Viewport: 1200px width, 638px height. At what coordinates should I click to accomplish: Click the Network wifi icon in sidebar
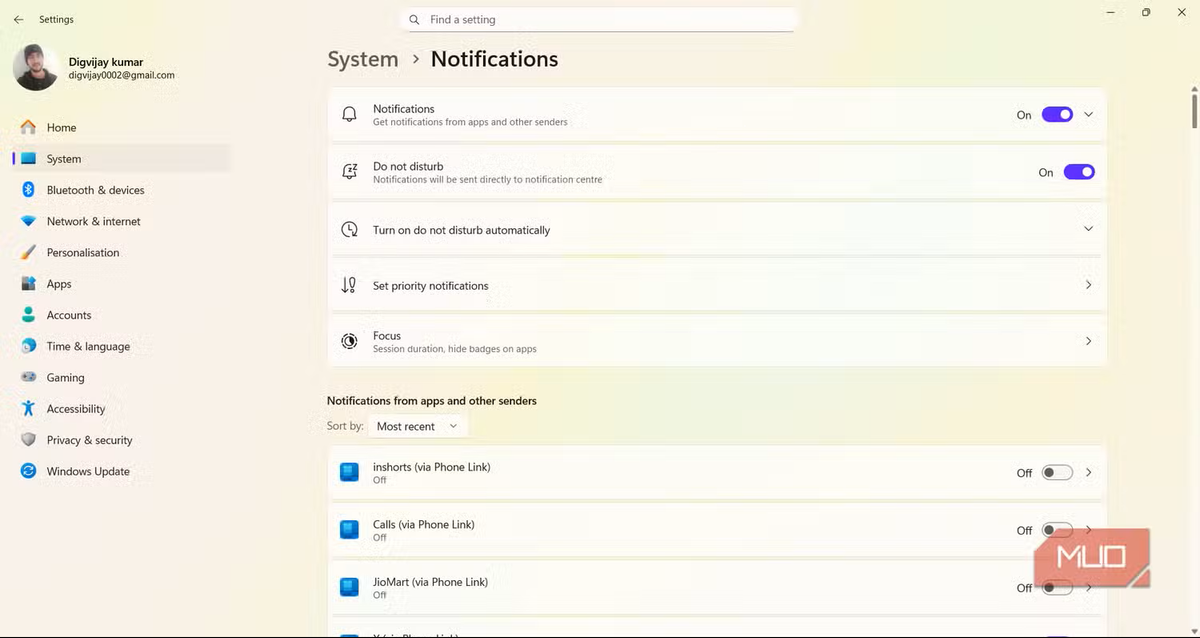coord(28,221)
